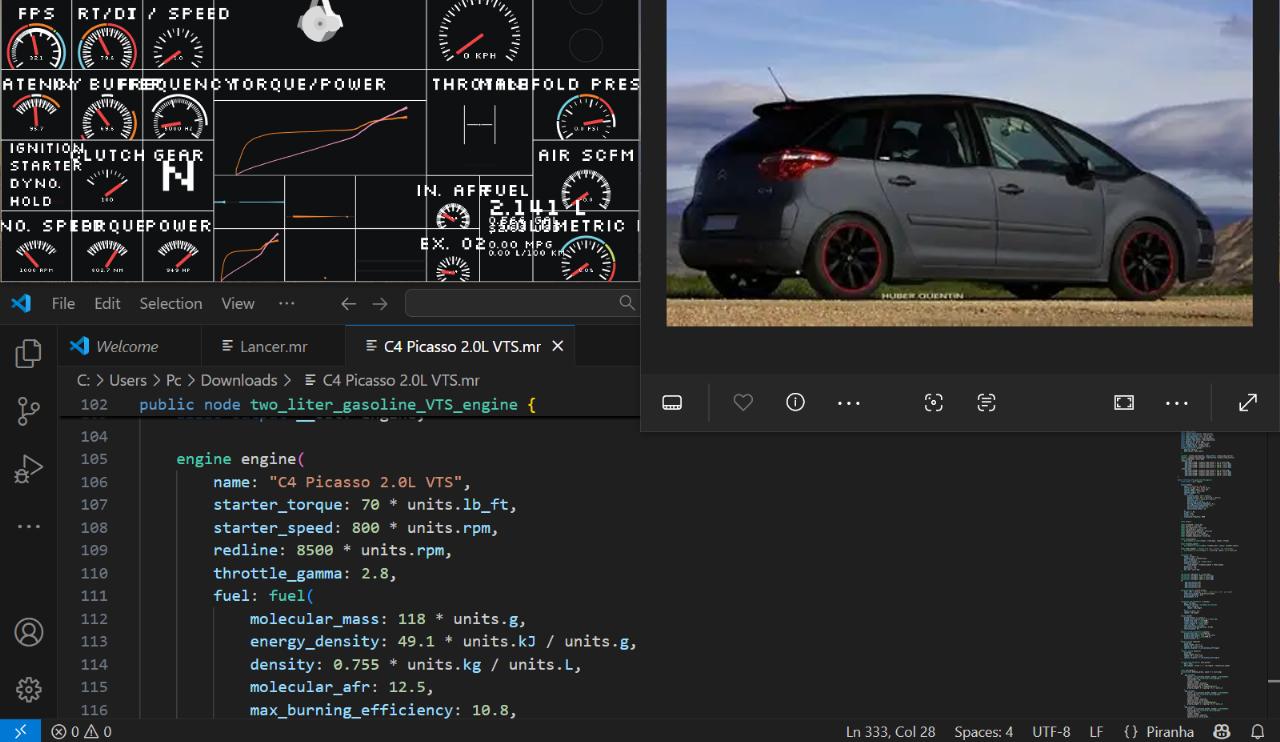Click the visual search icon in photo viewer

933,402
